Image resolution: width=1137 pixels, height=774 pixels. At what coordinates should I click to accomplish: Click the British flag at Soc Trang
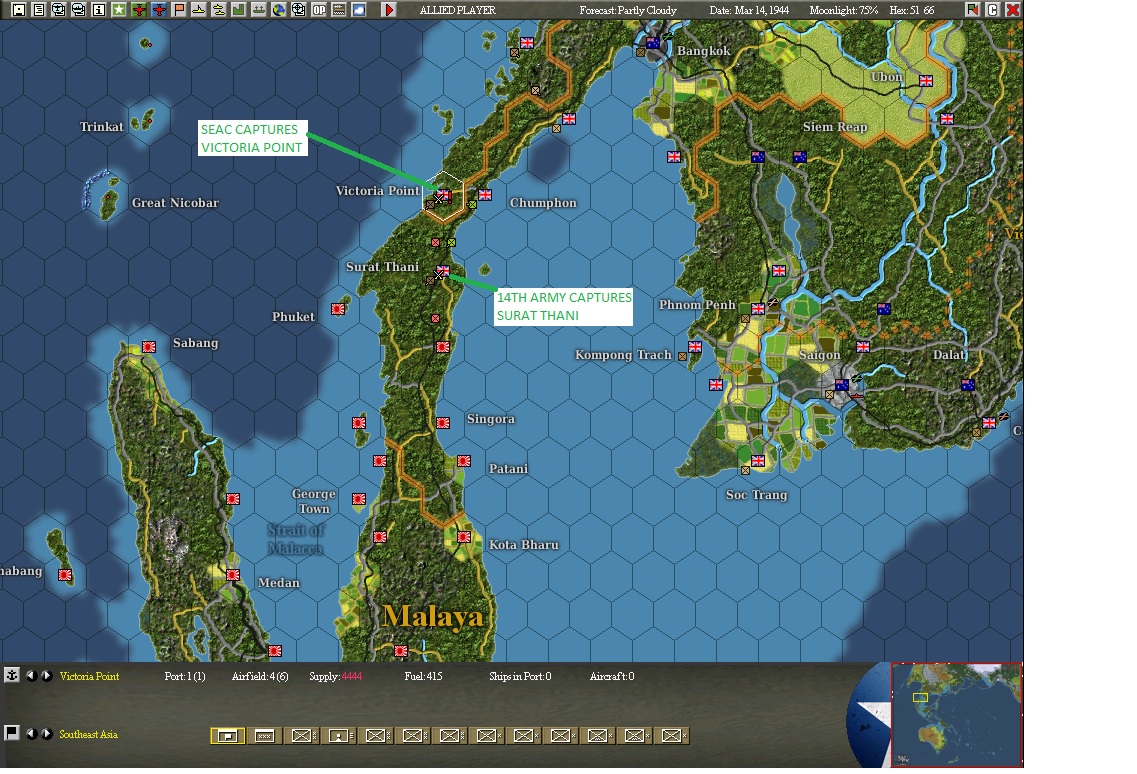758,461
